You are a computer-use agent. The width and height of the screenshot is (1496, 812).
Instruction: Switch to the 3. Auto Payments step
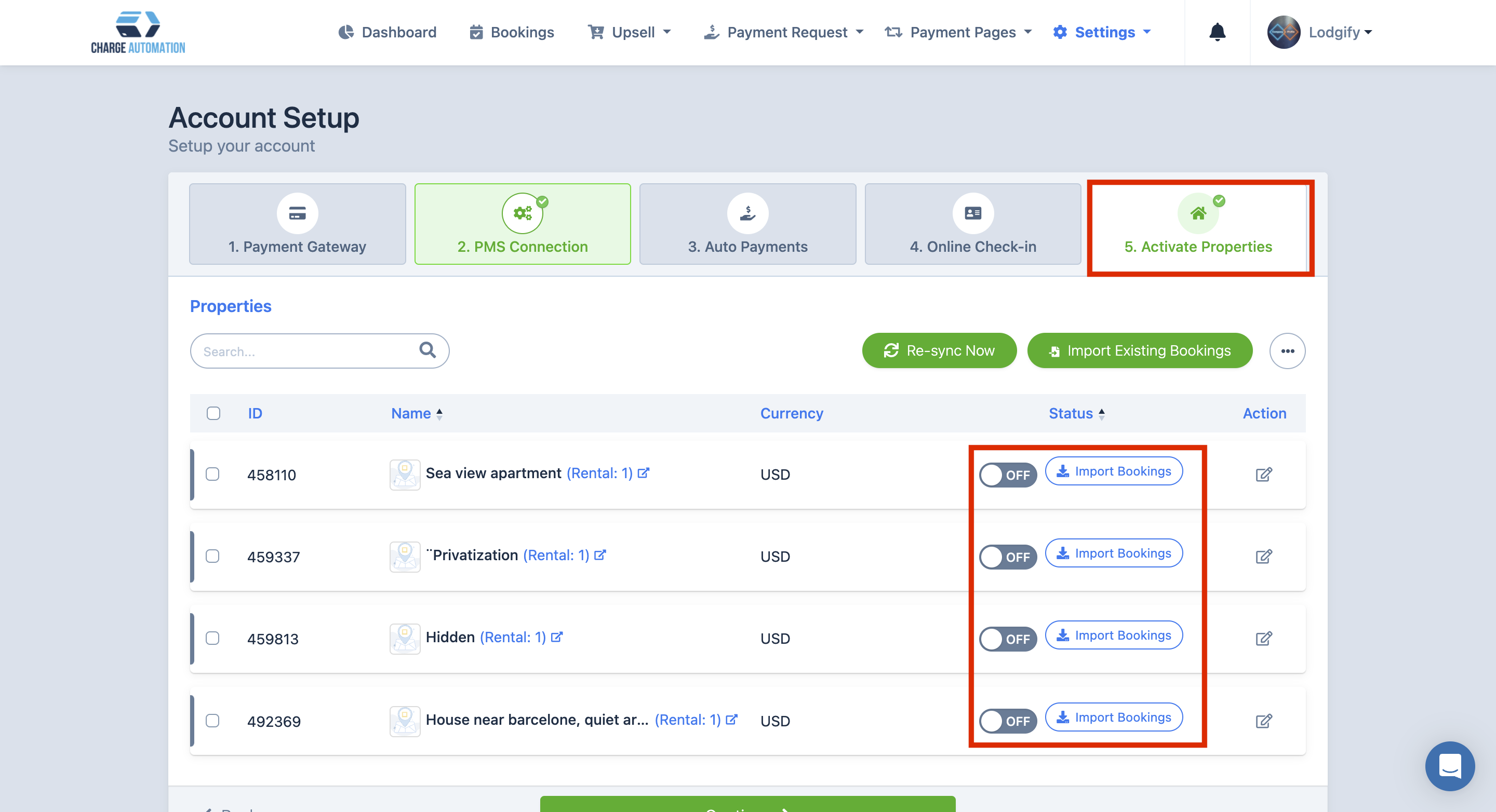point(747,224)
